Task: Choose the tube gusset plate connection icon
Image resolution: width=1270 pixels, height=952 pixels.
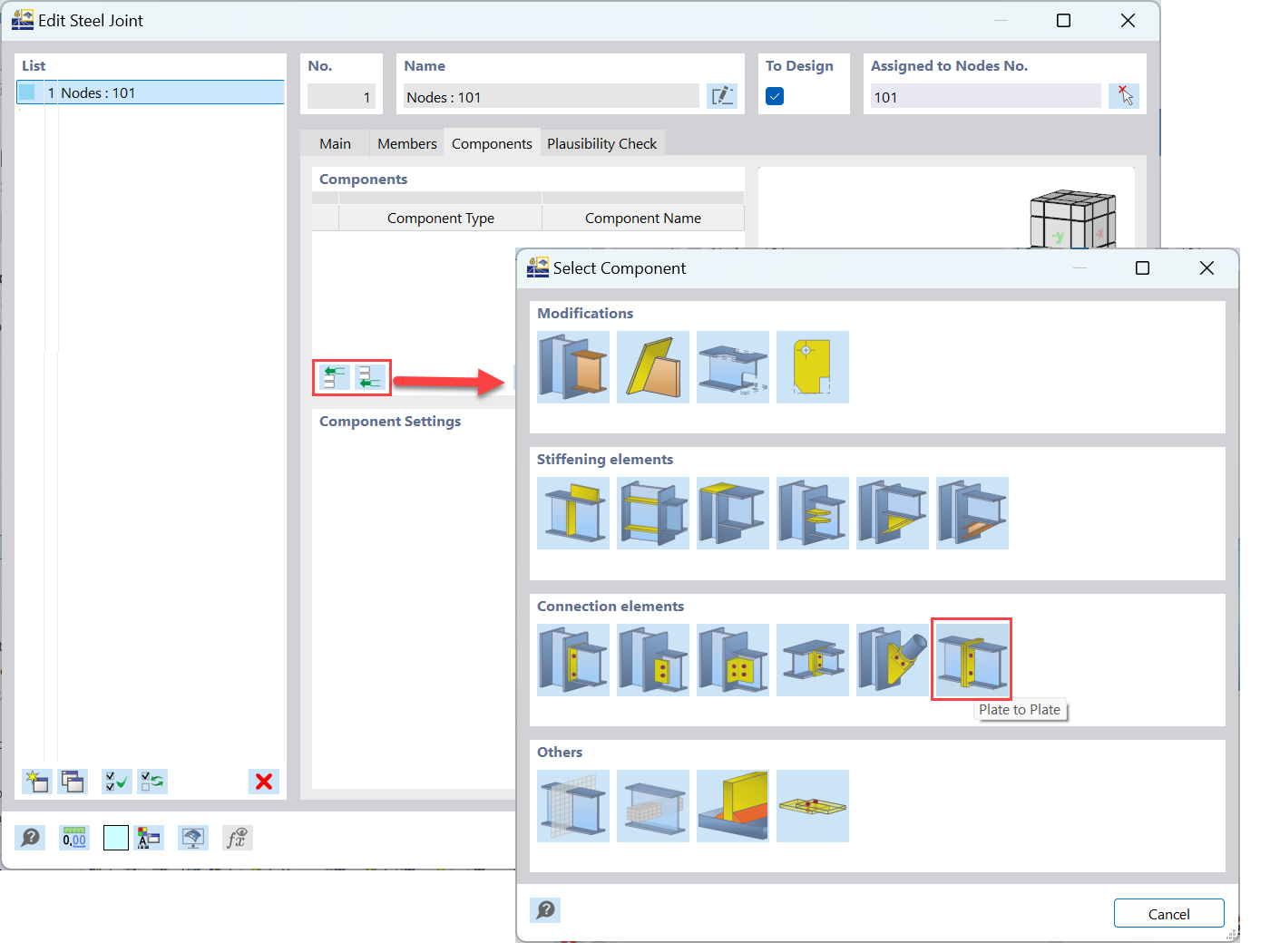Action: click(893, 660)
